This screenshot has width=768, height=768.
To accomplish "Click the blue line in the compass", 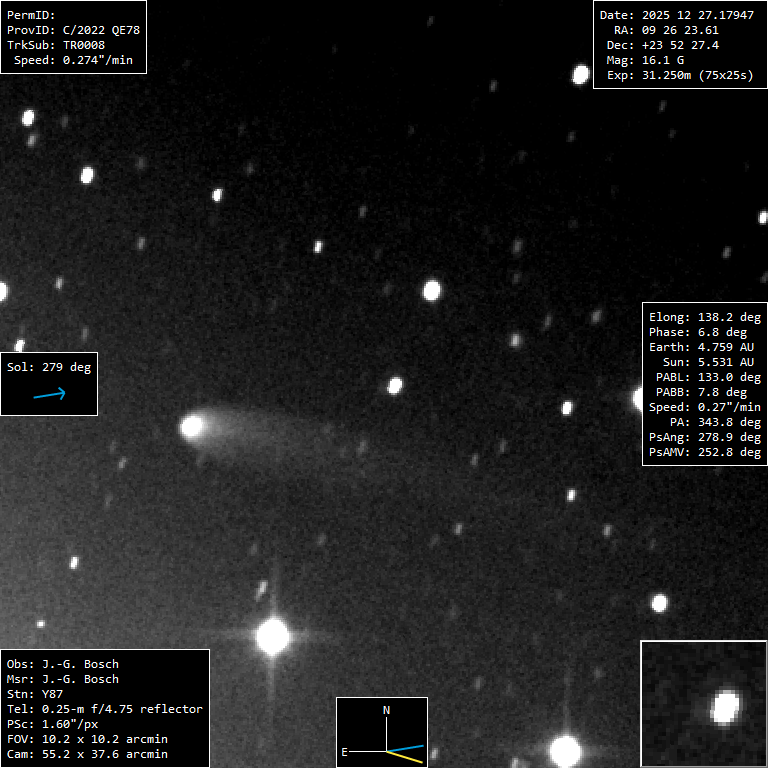I will (407, 747).
